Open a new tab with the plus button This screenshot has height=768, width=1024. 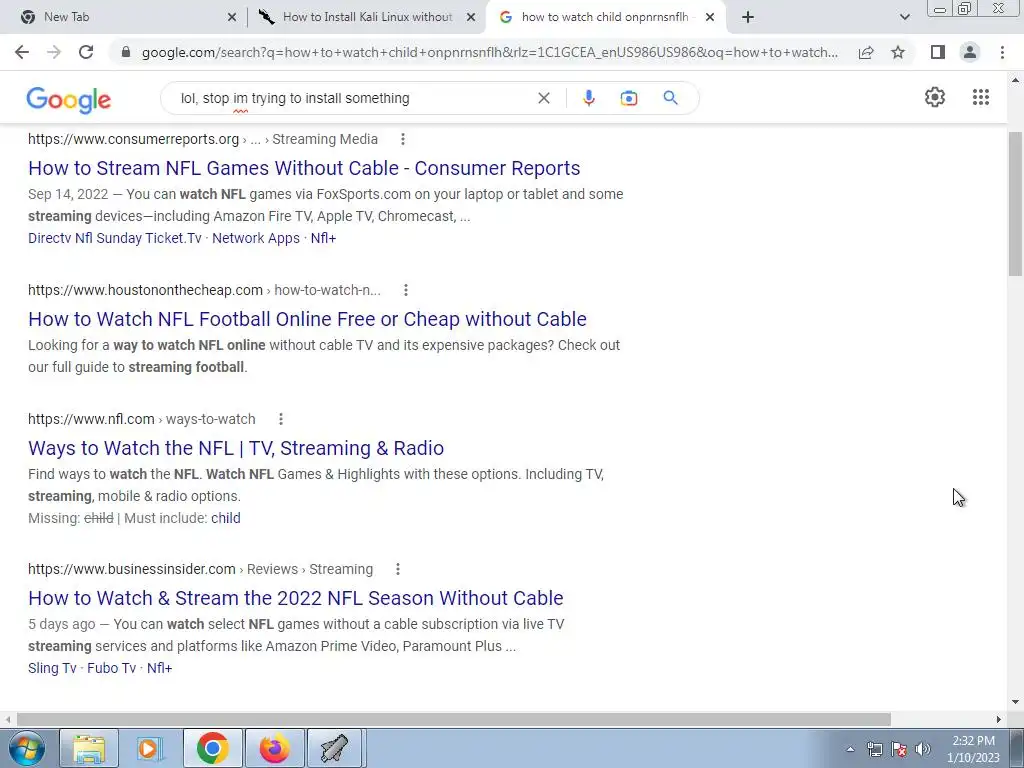tap(748, 17)
